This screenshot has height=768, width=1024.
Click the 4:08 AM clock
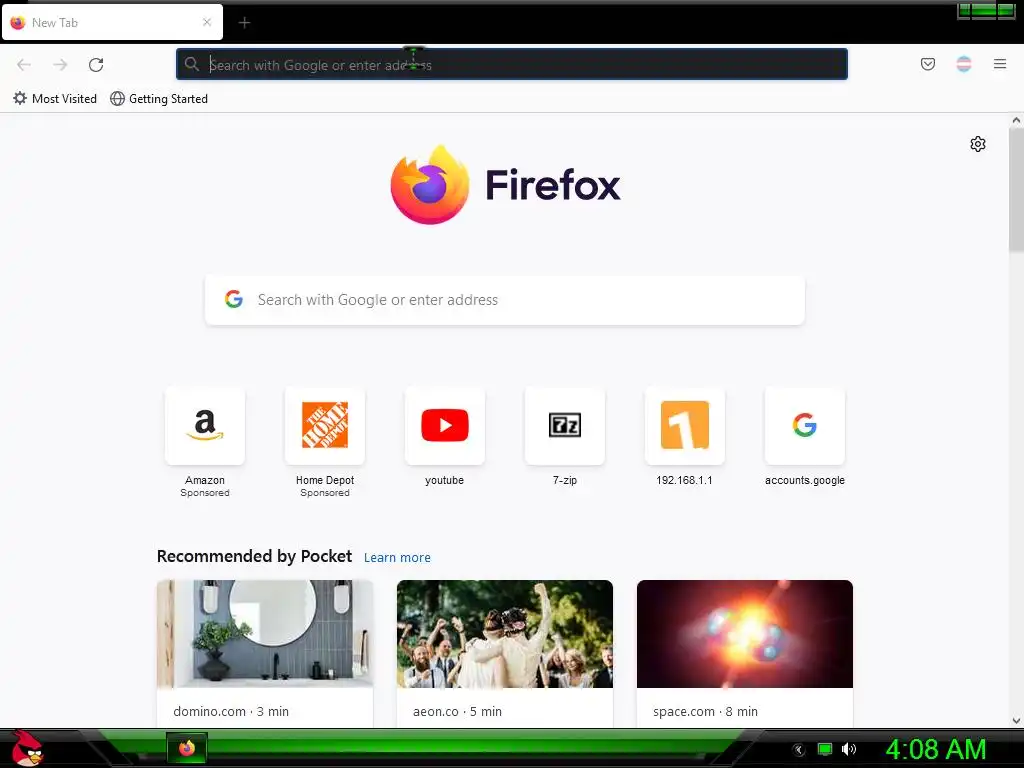click(935, 749)
